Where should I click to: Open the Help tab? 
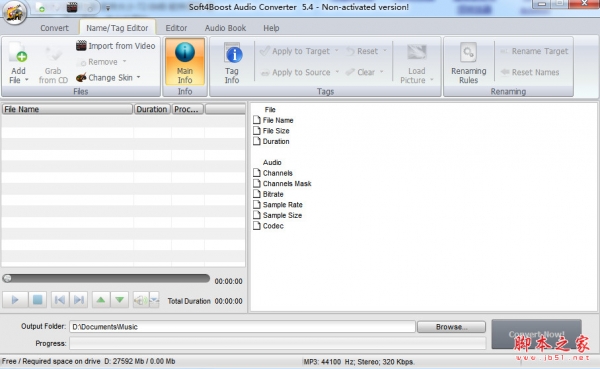coord(271,28)
